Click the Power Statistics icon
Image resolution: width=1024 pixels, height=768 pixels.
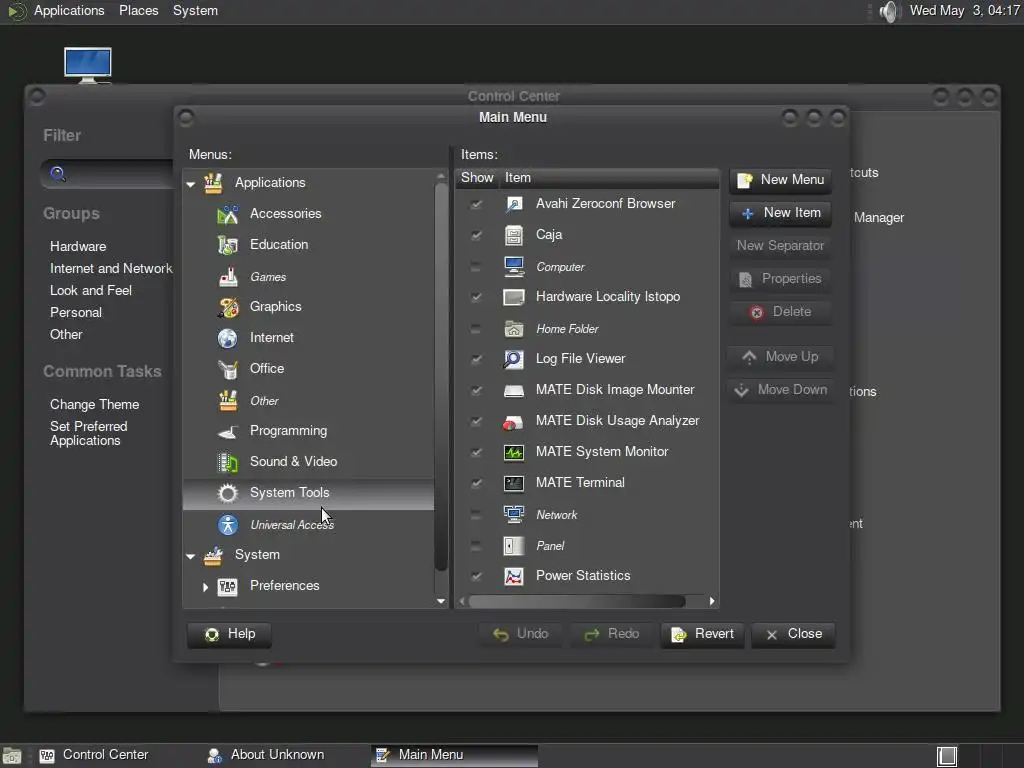point(514,577)
